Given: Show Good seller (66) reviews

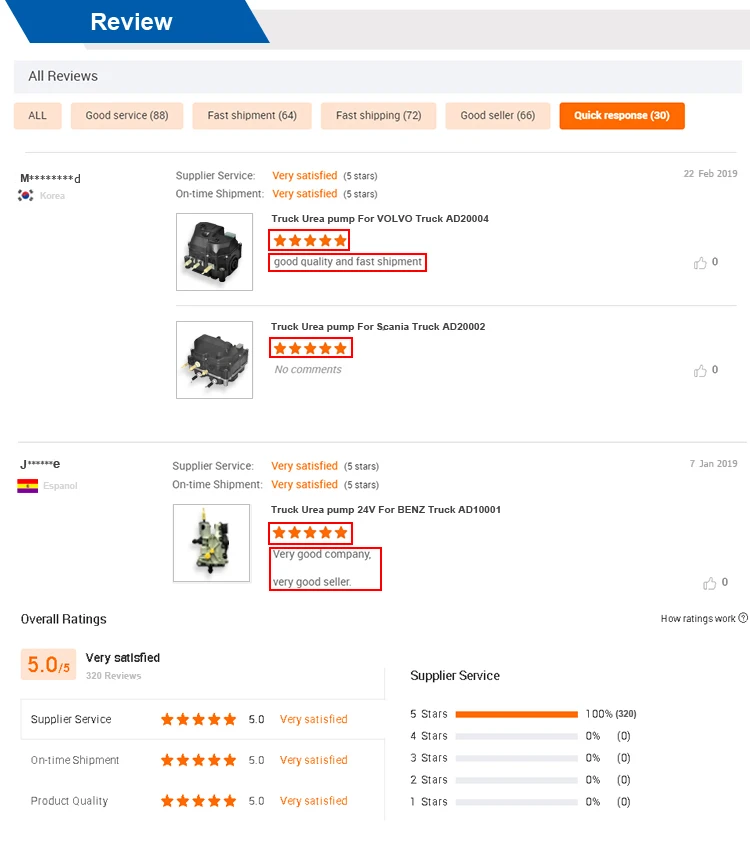Looking at the screenshot, I should 498,116.
